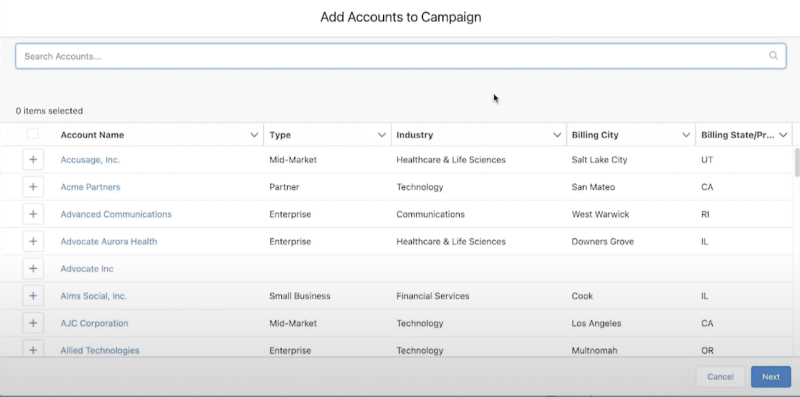
Task: Add Advanced Communications via plus icon
Action: pos(33,214)
